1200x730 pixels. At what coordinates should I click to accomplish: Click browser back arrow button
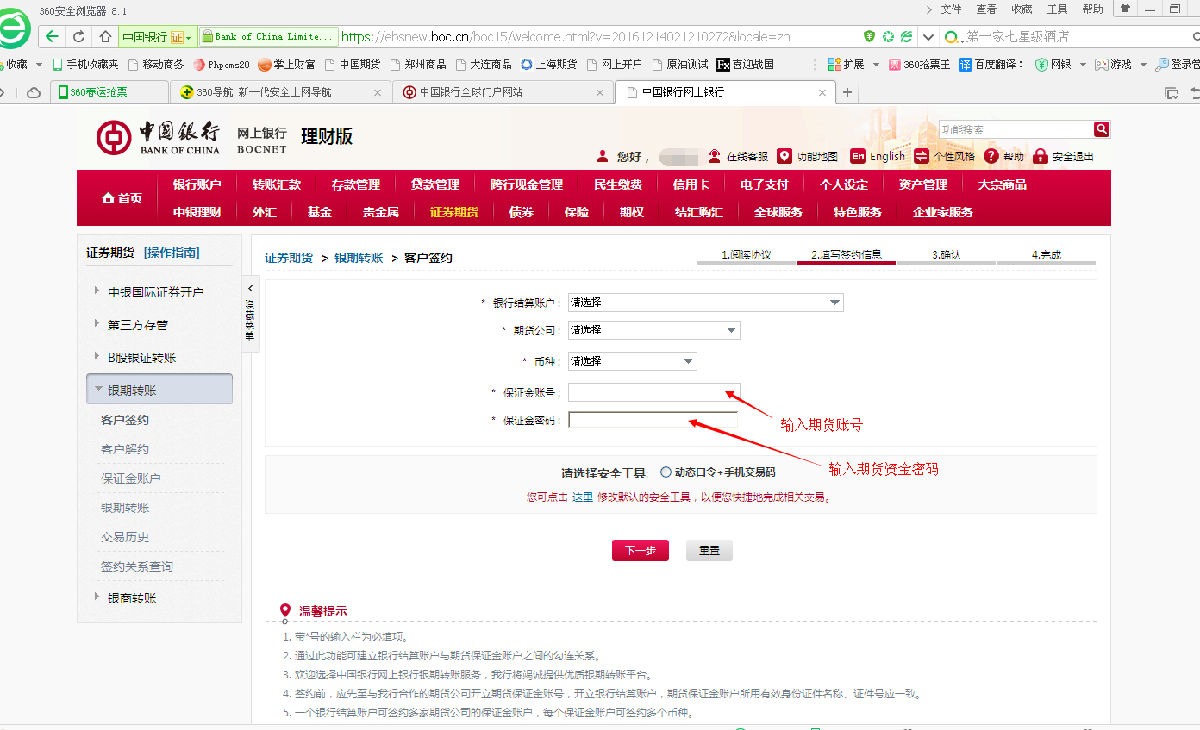click(52, 37)
